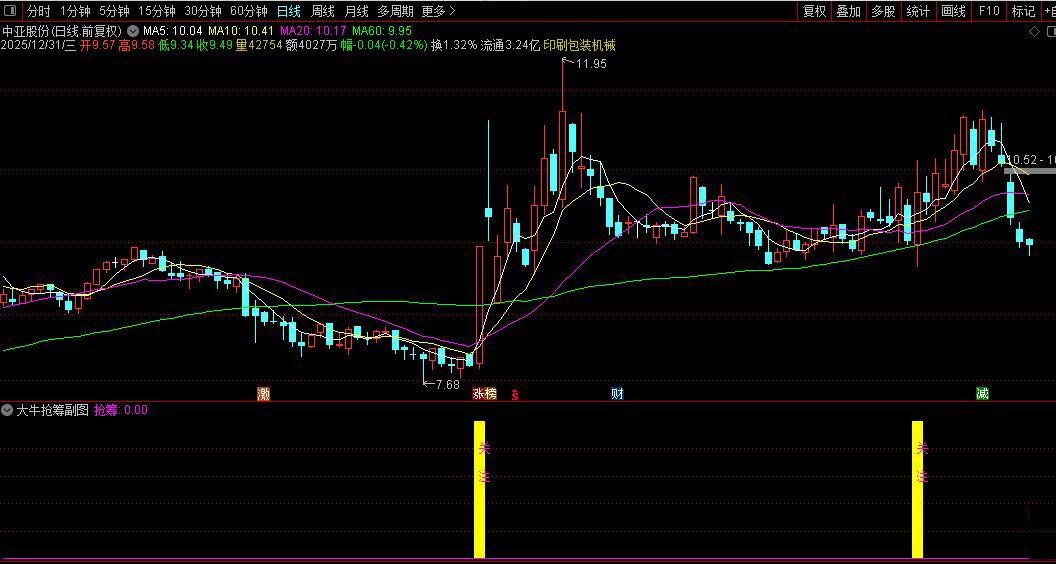Switch to 分时 intraday view
Image resolution: width=1056 pixels, height=564 pixels.
pyautogui.click(x=38, y=11)
